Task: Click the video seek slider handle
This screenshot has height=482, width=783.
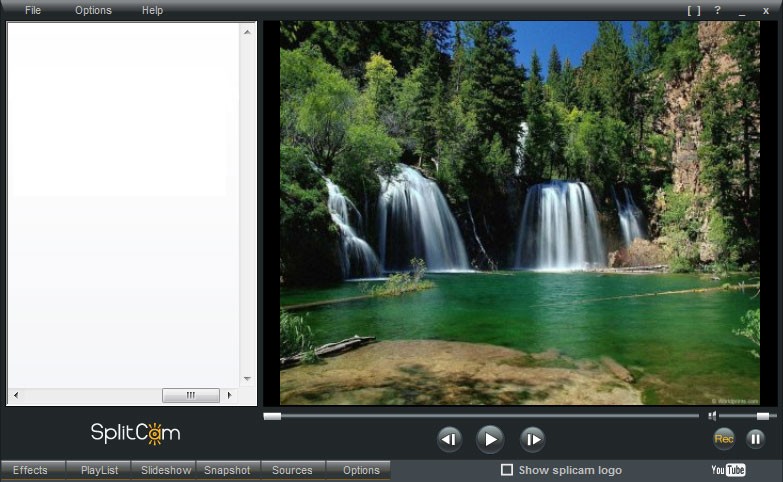Action: (x=272, y=416)
